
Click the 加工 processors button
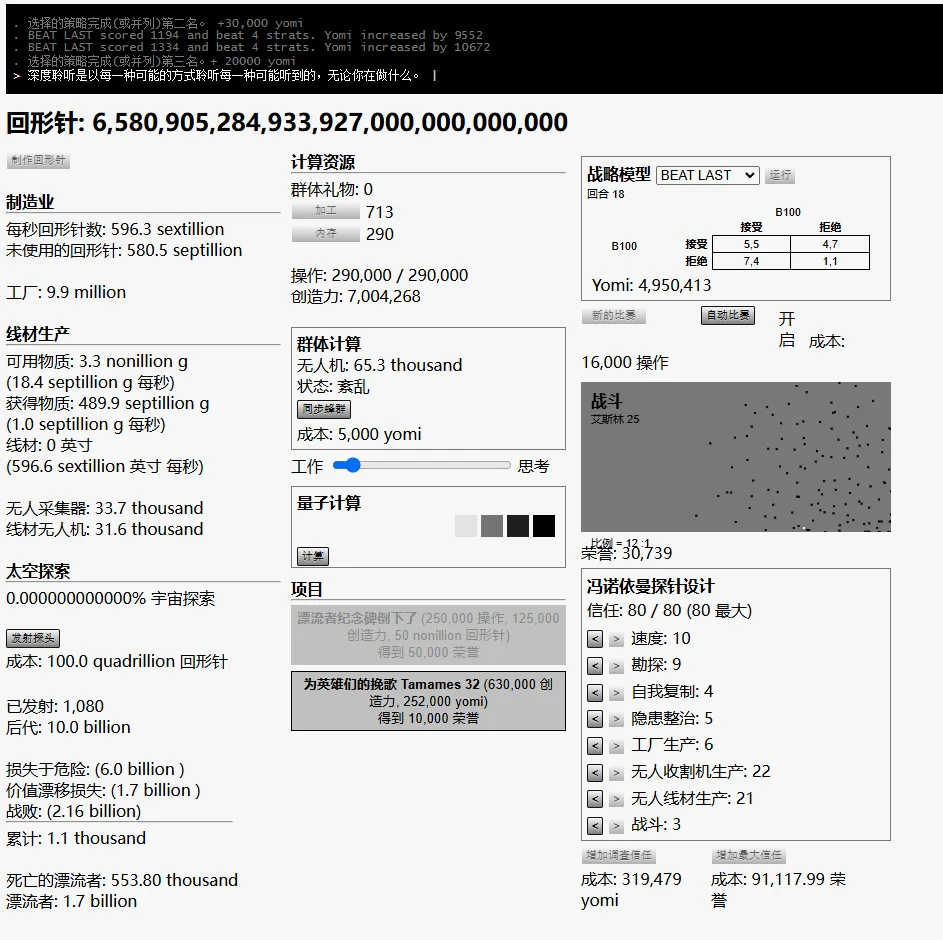point(325,211)
